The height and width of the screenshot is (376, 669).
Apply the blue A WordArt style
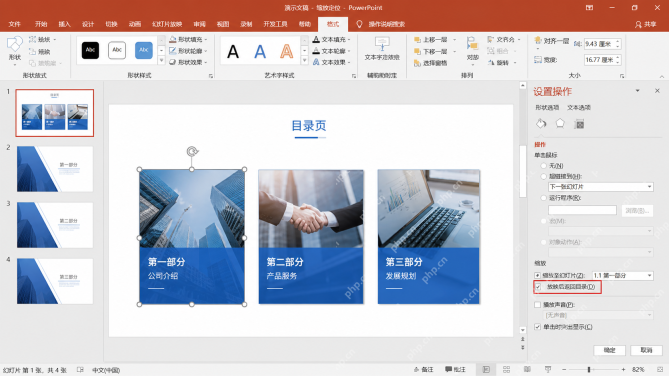coord(260,52)
